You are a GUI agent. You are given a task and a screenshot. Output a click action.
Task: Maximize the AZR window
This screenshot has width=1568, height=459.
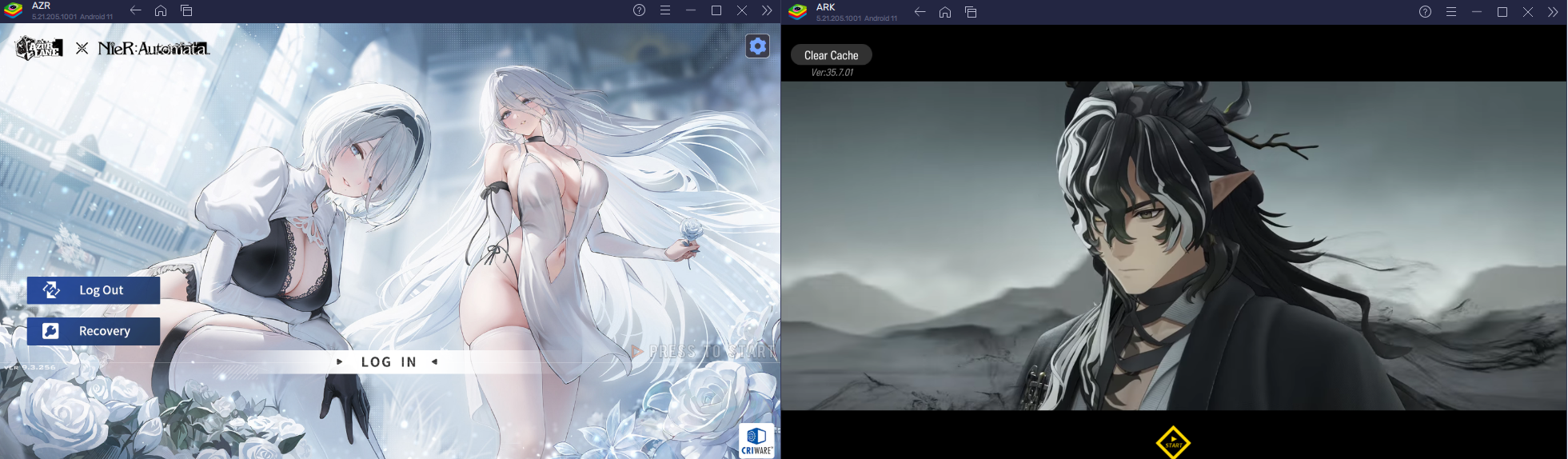click(x=716, y=10)
